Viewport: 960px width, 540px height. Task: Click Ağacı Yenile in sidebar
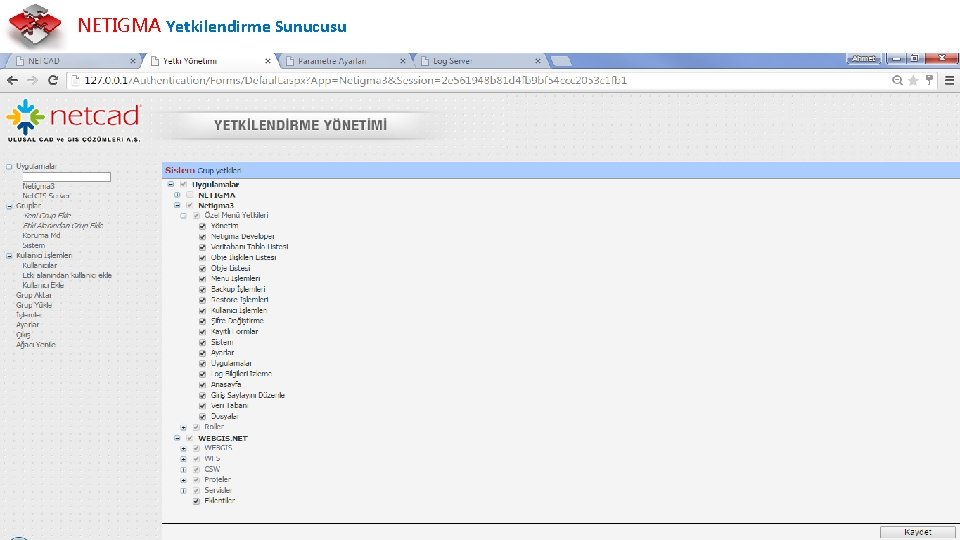pos(36,345)
